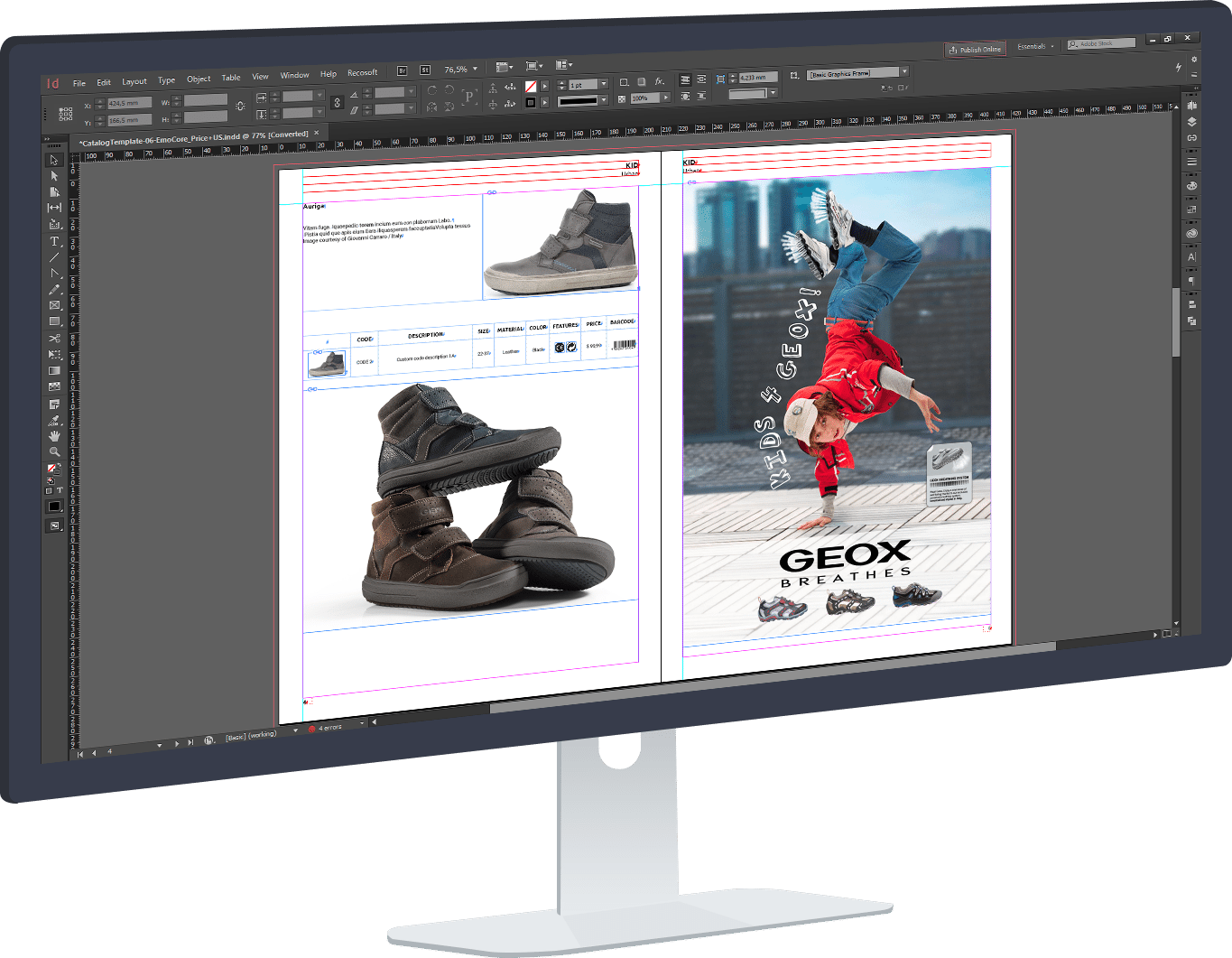Click the stroke color swatch in control bar
The height and width of the screenshot is (958, 1232).
tap(531, 102)
